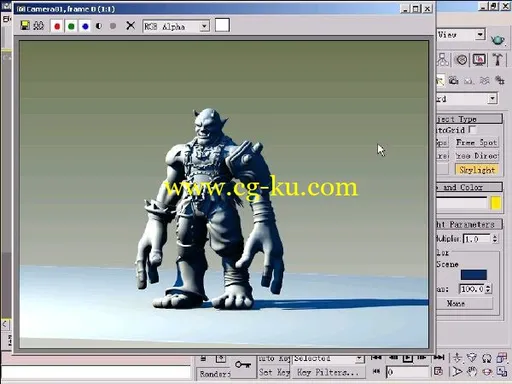Save the rendered bitmap with the disk icon
Image resolution: width=512 pixels, height=384 pixels.
25,26
